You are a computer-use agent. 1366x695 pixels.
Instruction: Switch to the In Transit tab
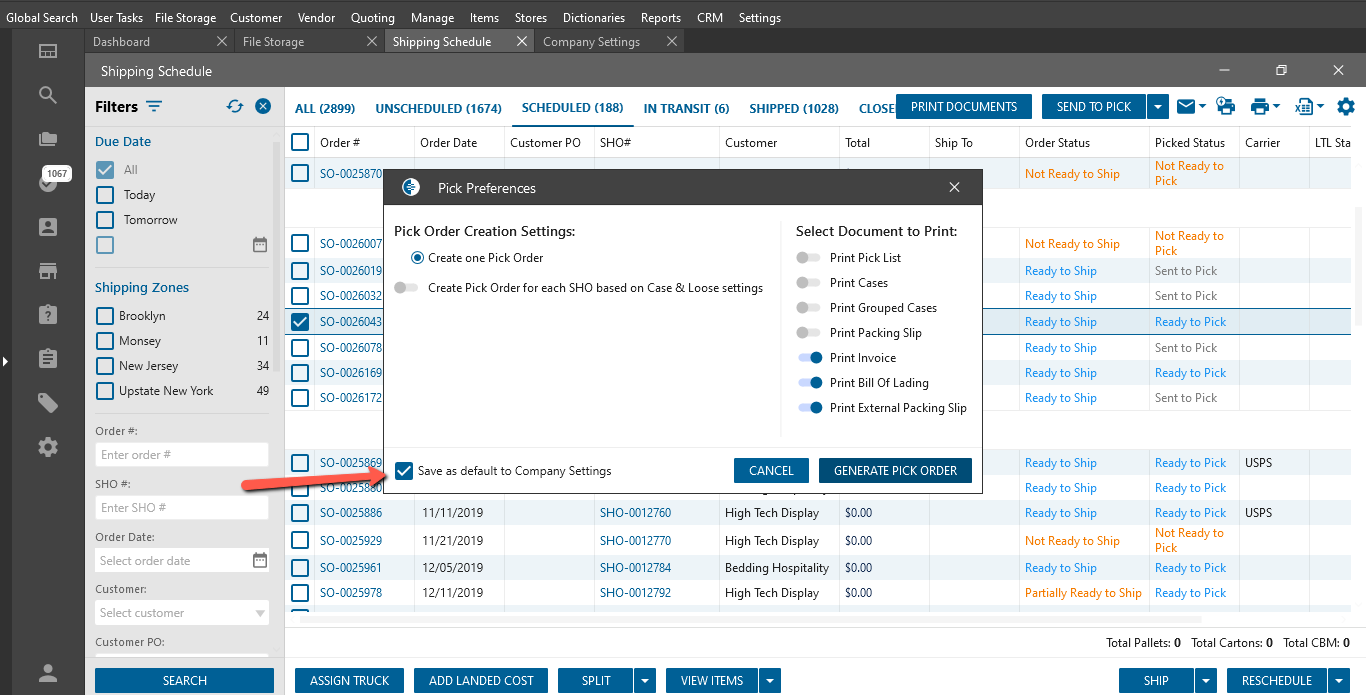(x=686, y=108)
